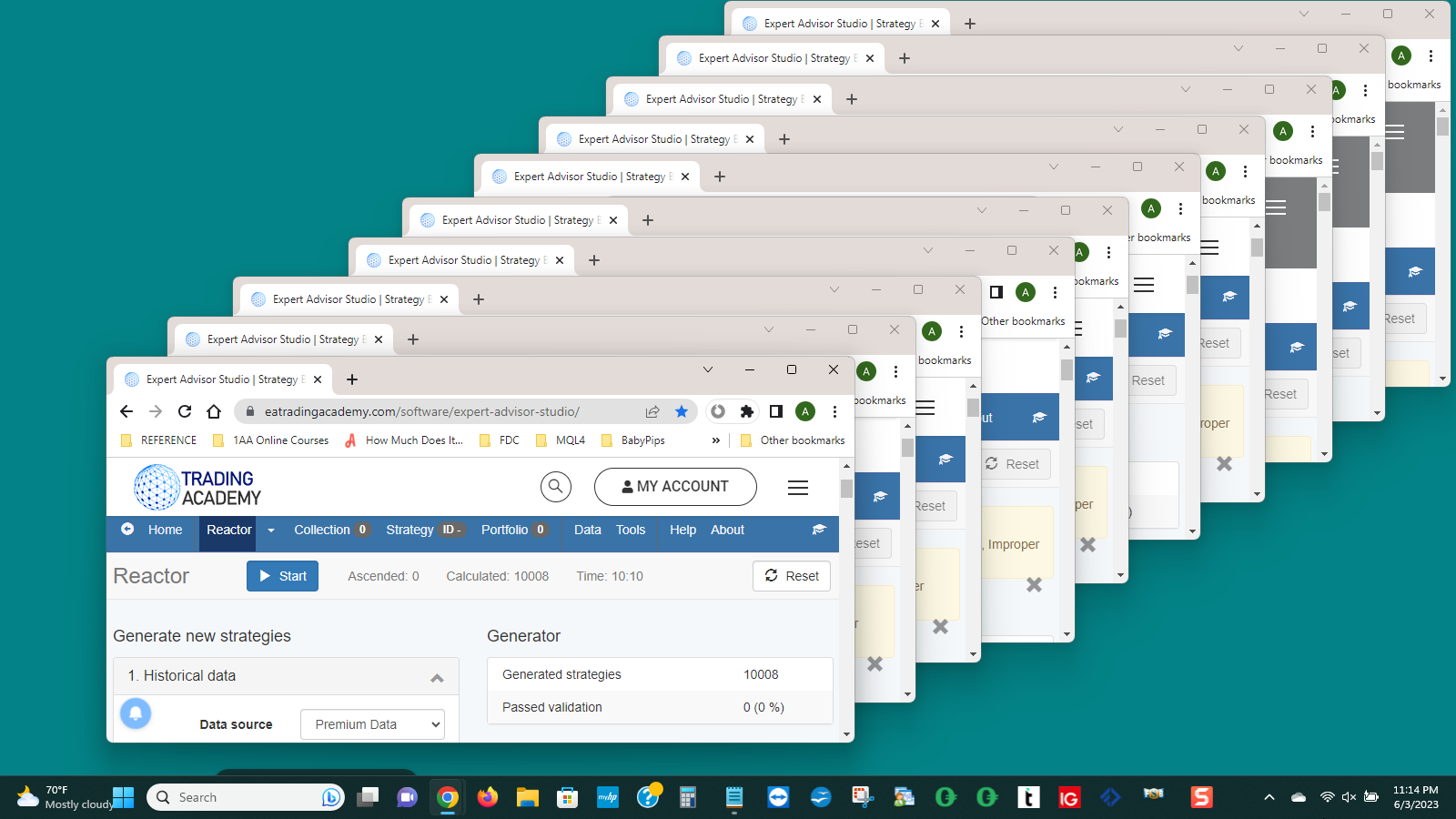1456x819 pixels.
Task: Click graduation cap icon in rearmost window
Action: 1415,272
